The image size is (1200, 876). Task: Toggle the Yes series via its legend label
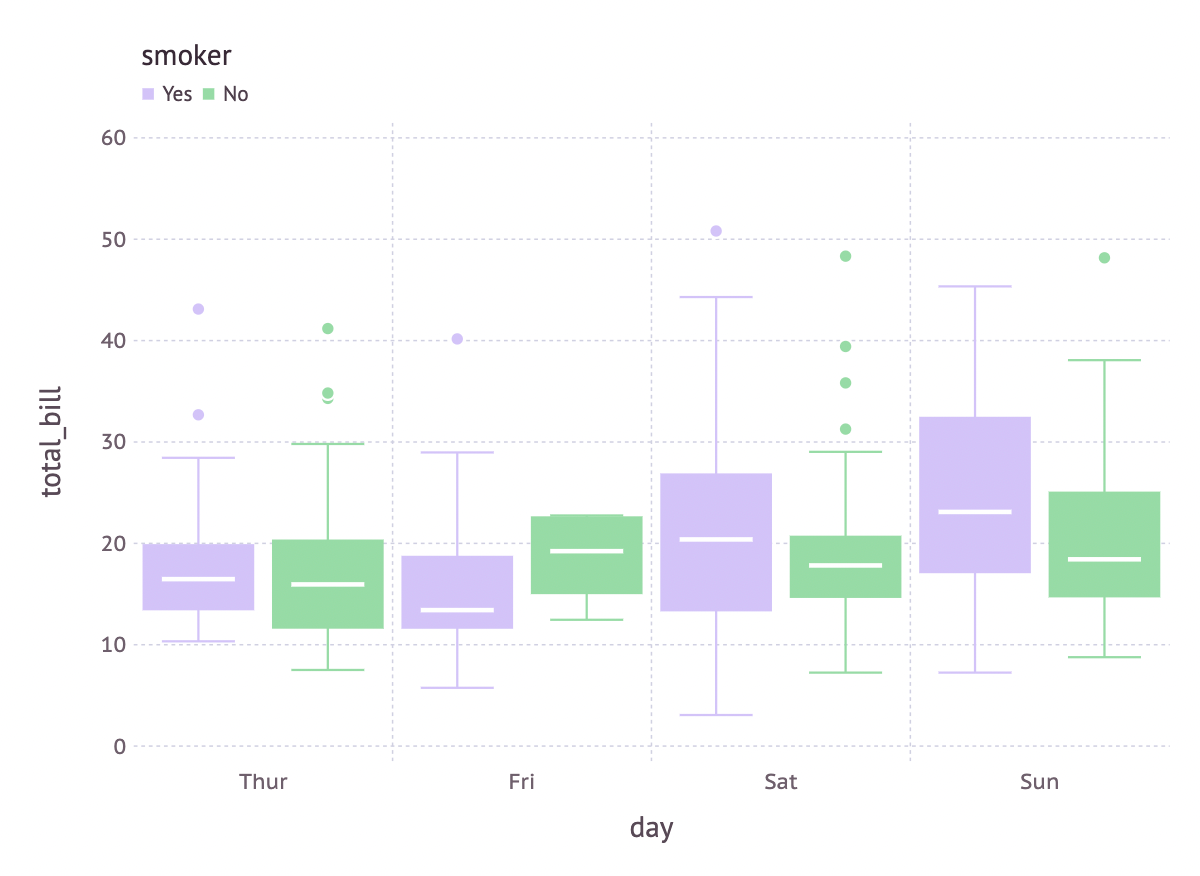pos(177,95)
